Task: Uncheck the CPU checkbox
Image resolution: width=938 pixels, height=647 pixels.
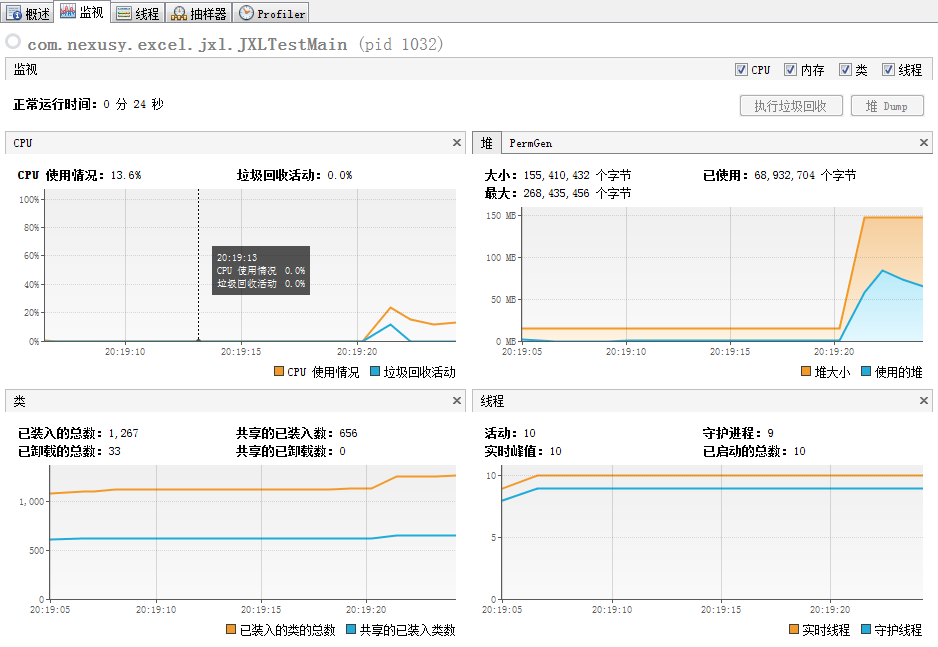Action: pyautogui.click(x=741, y=69)
